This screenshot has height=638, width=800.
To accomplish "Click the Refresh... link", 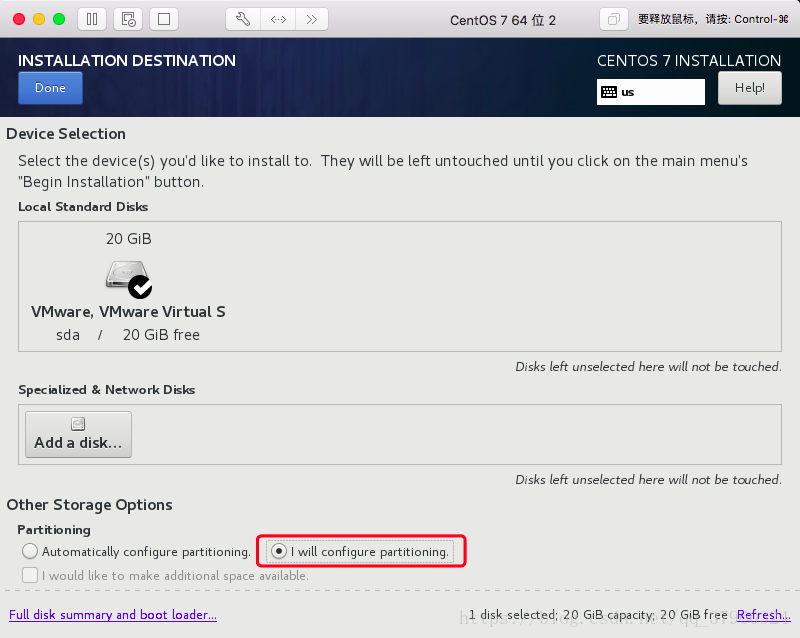I will pos(763,615).
